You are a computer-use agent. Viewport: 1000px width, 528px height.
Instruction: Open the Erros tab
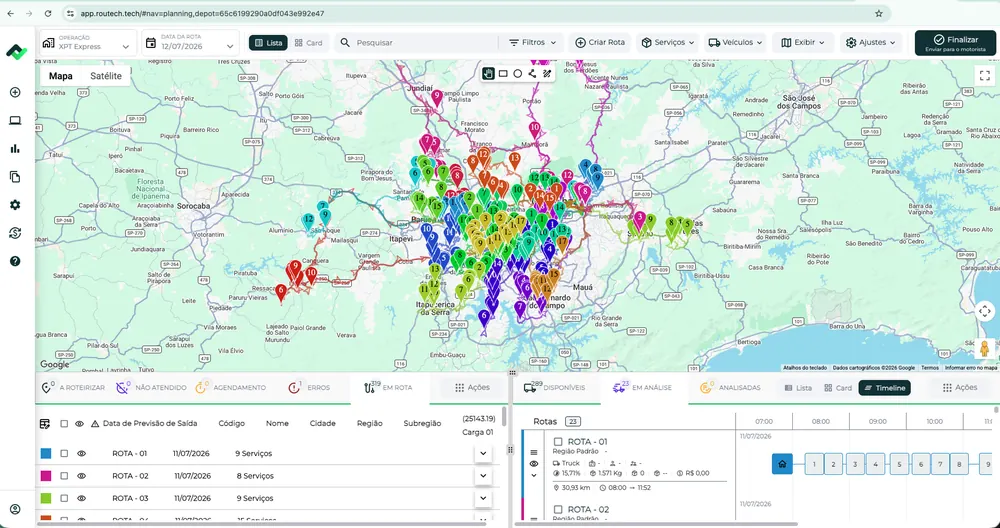(x=309, y=387)
